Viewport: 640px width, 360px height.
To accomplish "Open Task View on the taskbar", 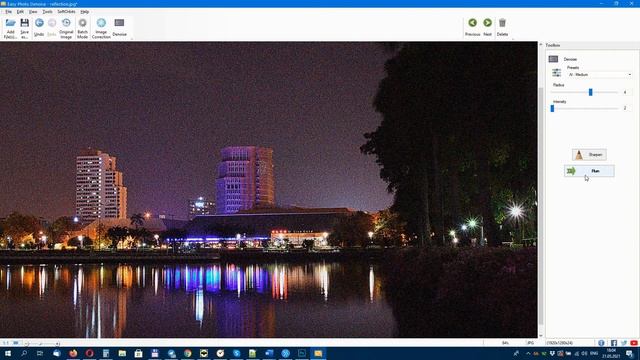I will (40, 353).
